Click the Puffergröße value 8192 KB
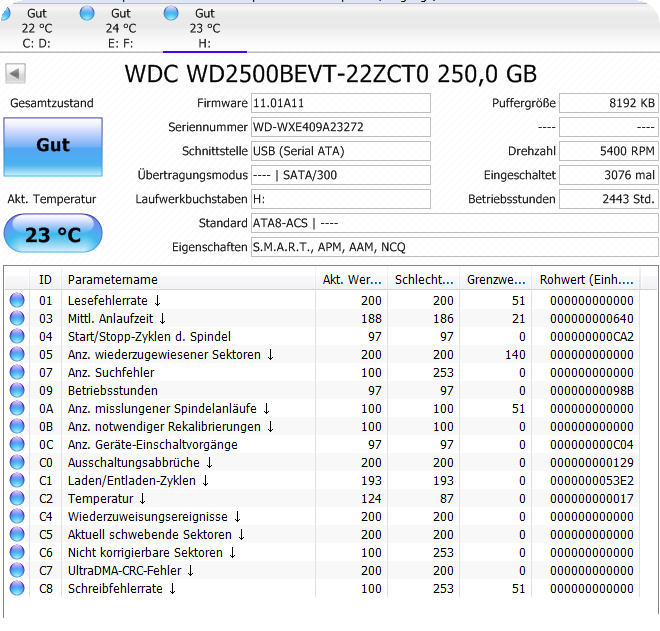660x631 pixels. 609,103
